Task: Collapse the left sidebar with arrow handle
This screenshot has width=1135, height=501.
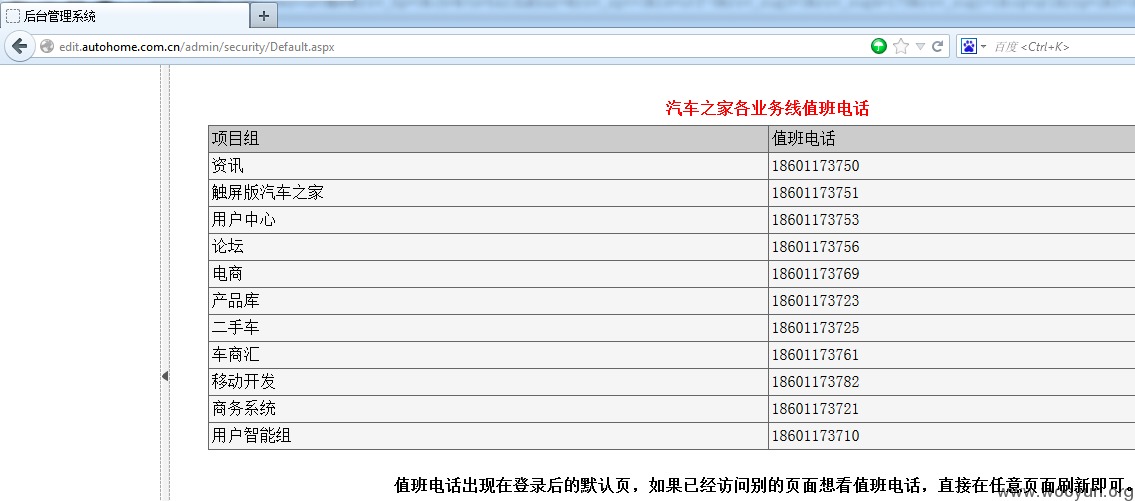Action: tap(165, 376)
